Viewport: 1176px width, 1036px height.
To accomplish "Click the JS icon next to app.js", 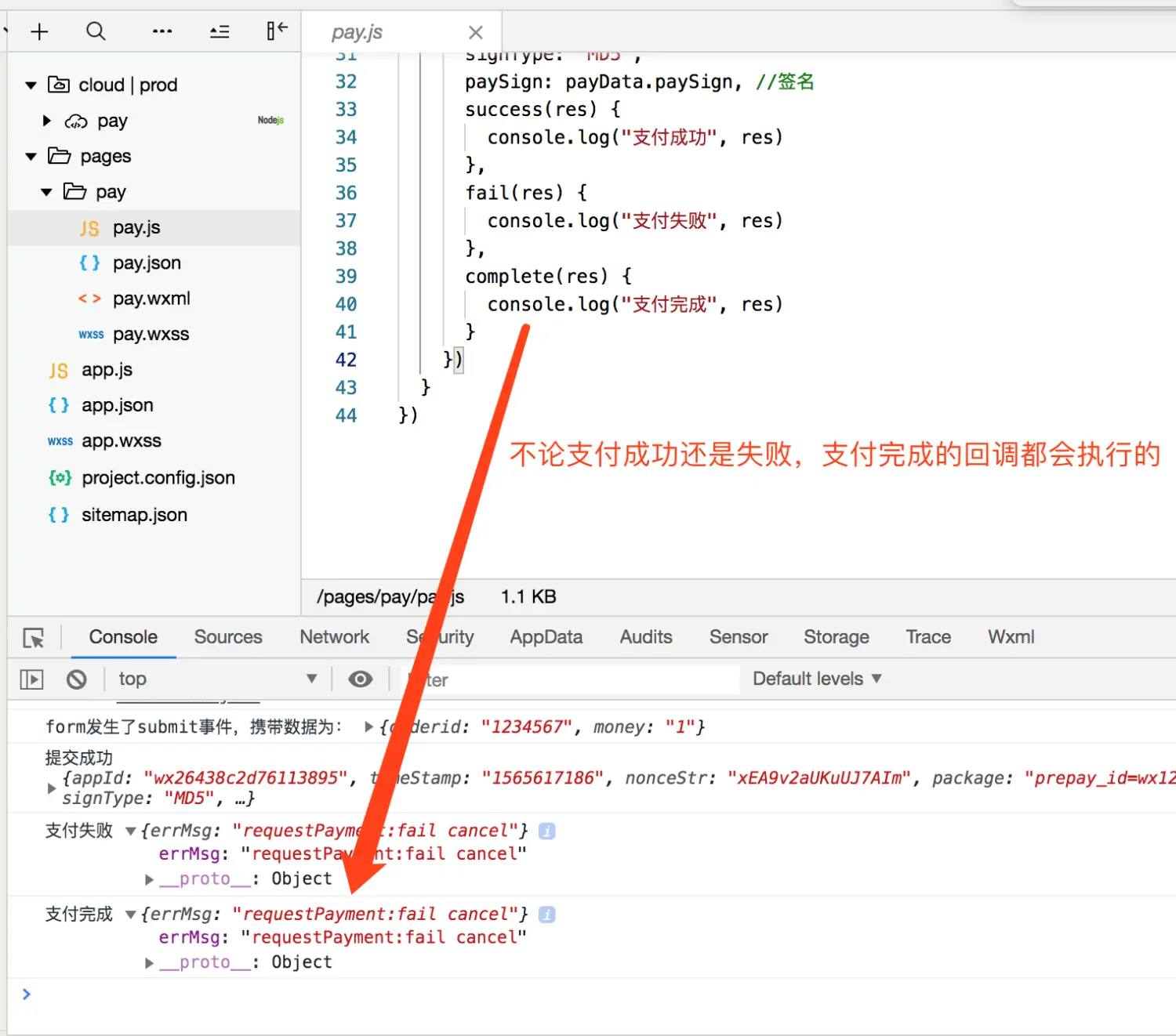I will click(59, 371).
